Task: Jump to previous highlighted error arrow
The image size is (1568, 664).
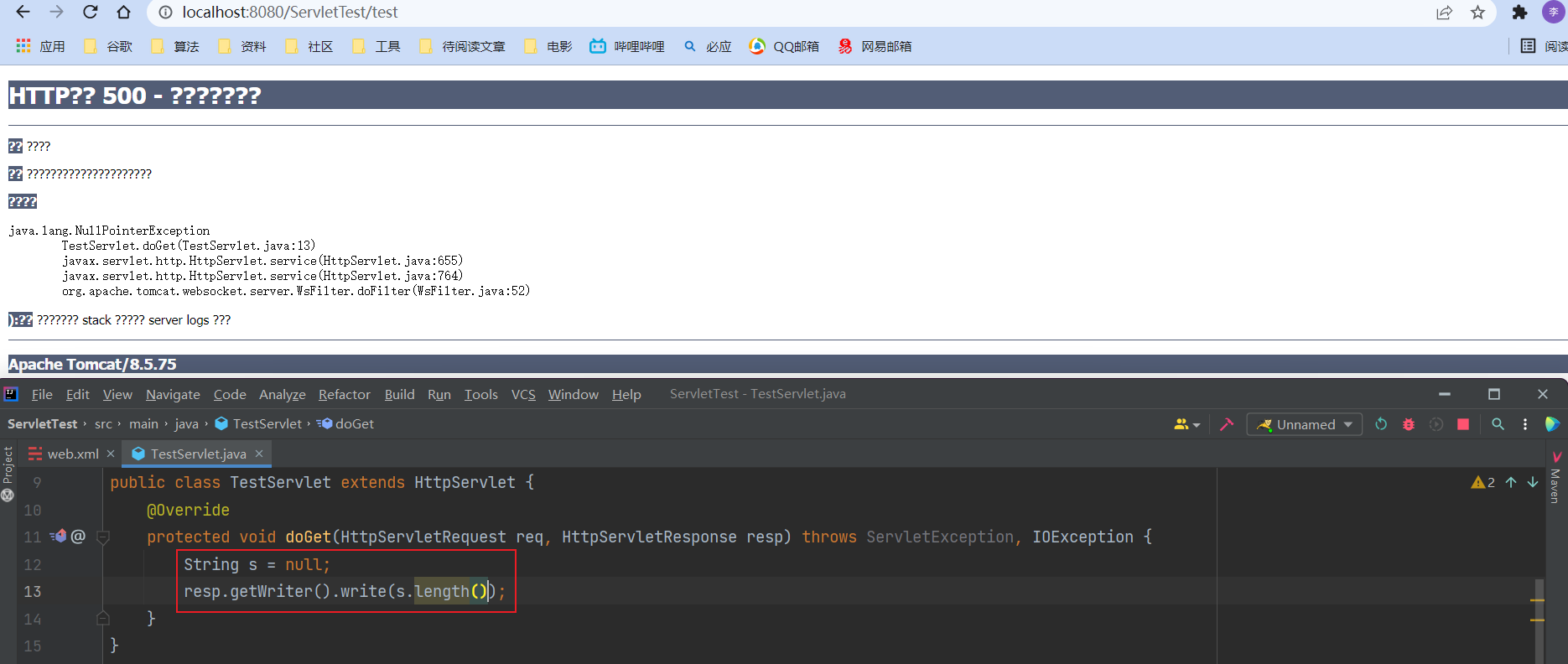Action: point(1511,482)
